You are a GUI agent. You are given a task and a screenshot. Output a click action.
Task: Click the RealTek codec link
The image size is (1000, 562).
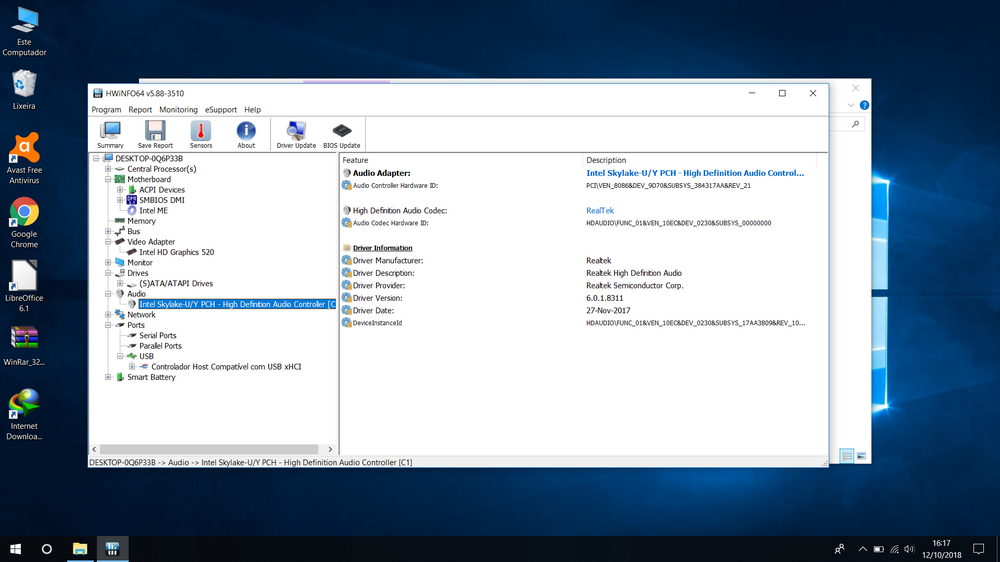(600, 211)
